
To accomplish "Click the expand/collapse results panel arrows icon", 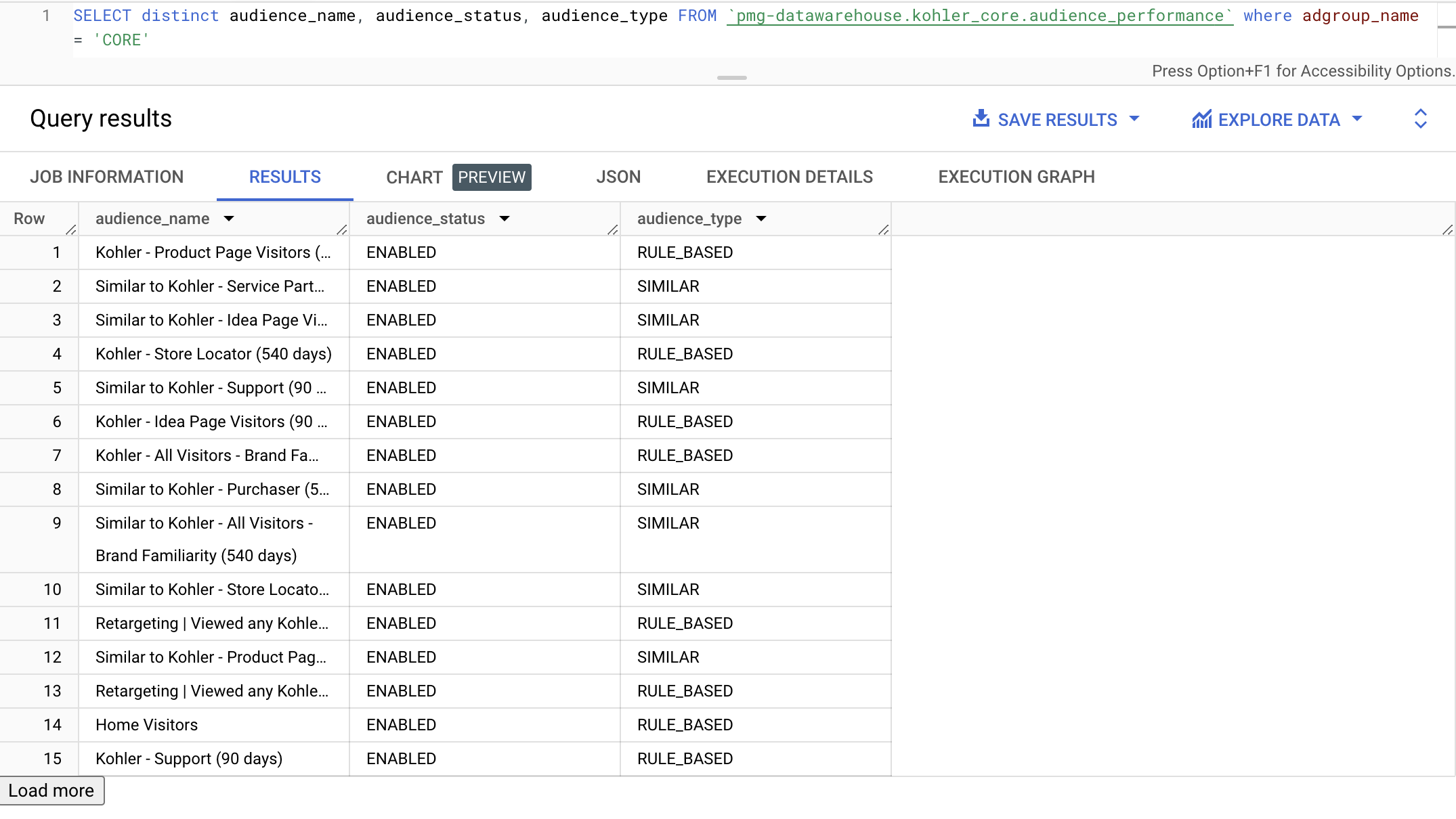I will click(1420, 119).
